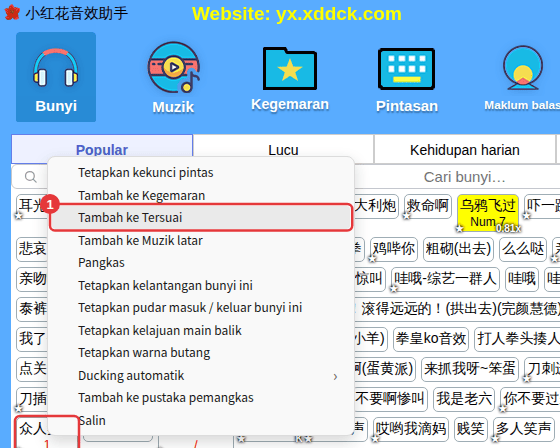Play the 亲吻 sound button
The width and height of the screenshot is (560, 448).
[32, 279]
